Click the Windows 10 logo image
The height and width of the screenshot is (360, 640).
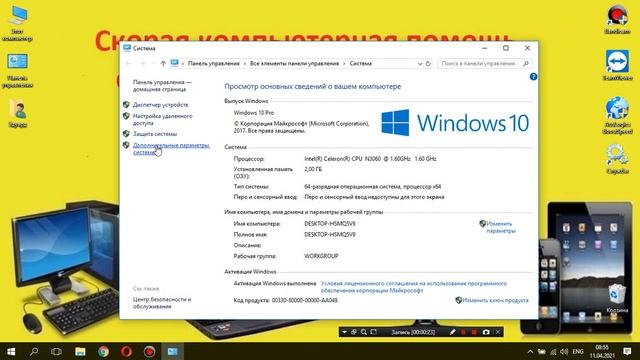tap(455, 122)
